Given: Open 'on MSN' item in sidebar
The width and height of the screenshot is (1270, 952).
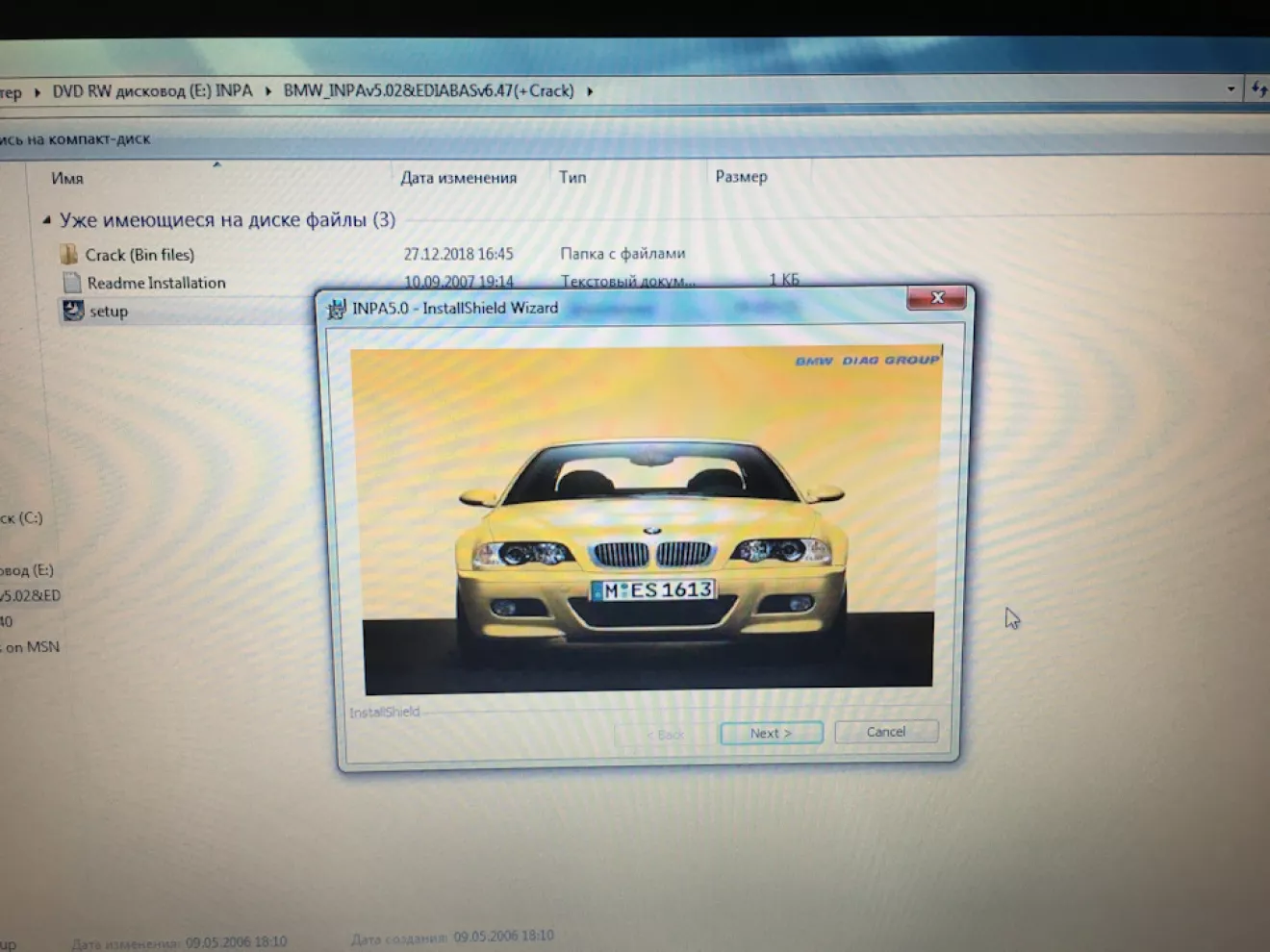Looking at the screenshot, I should pos(31,646).
